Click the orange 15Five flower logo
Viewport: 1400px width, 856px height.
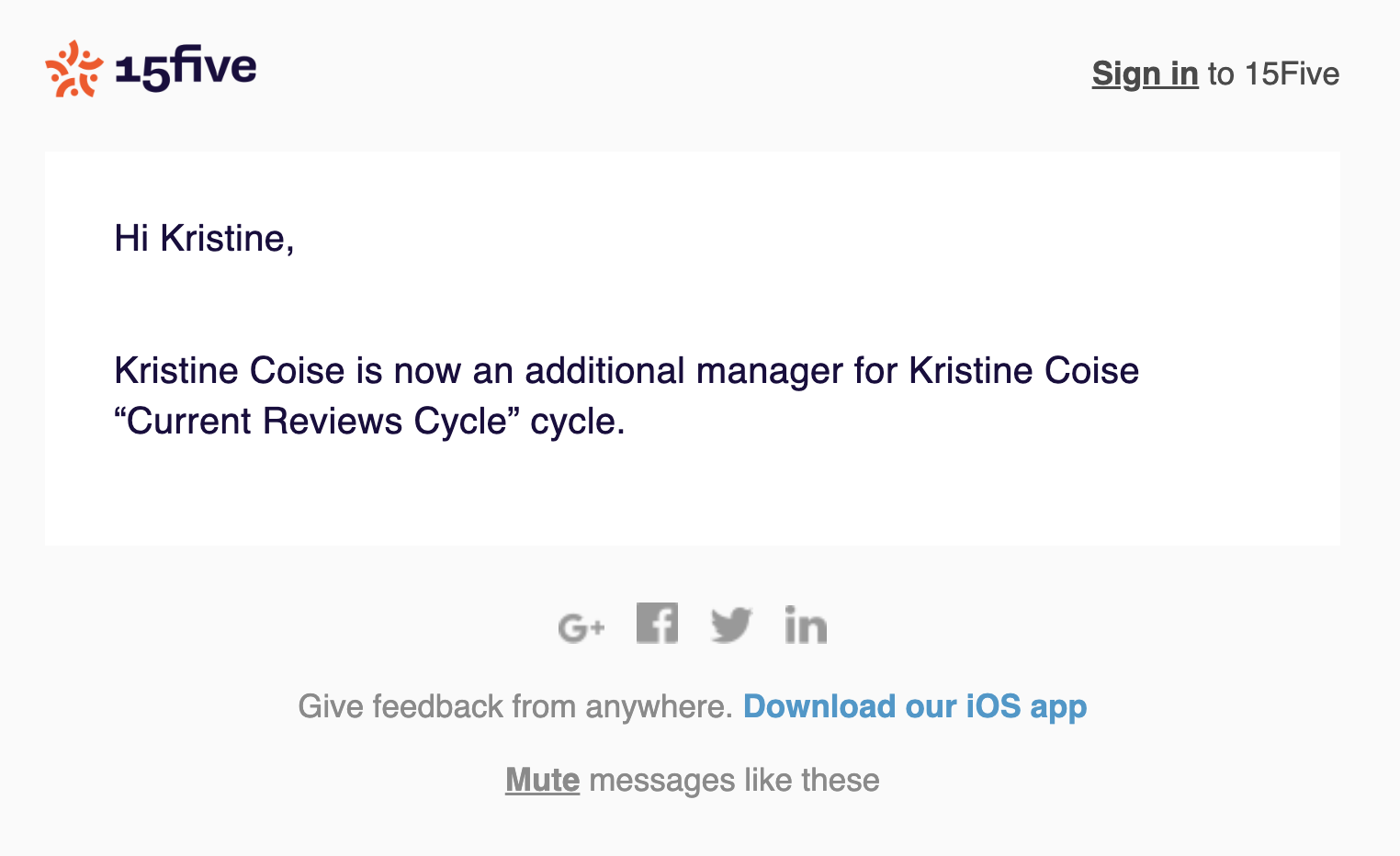73,69
